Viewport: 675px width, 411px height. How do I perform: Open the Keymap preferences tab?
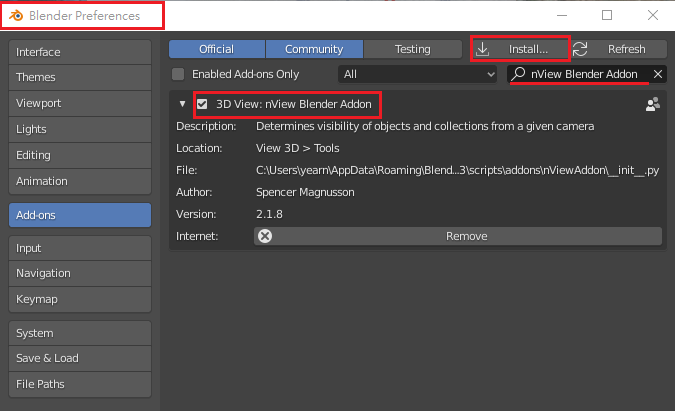80,299
